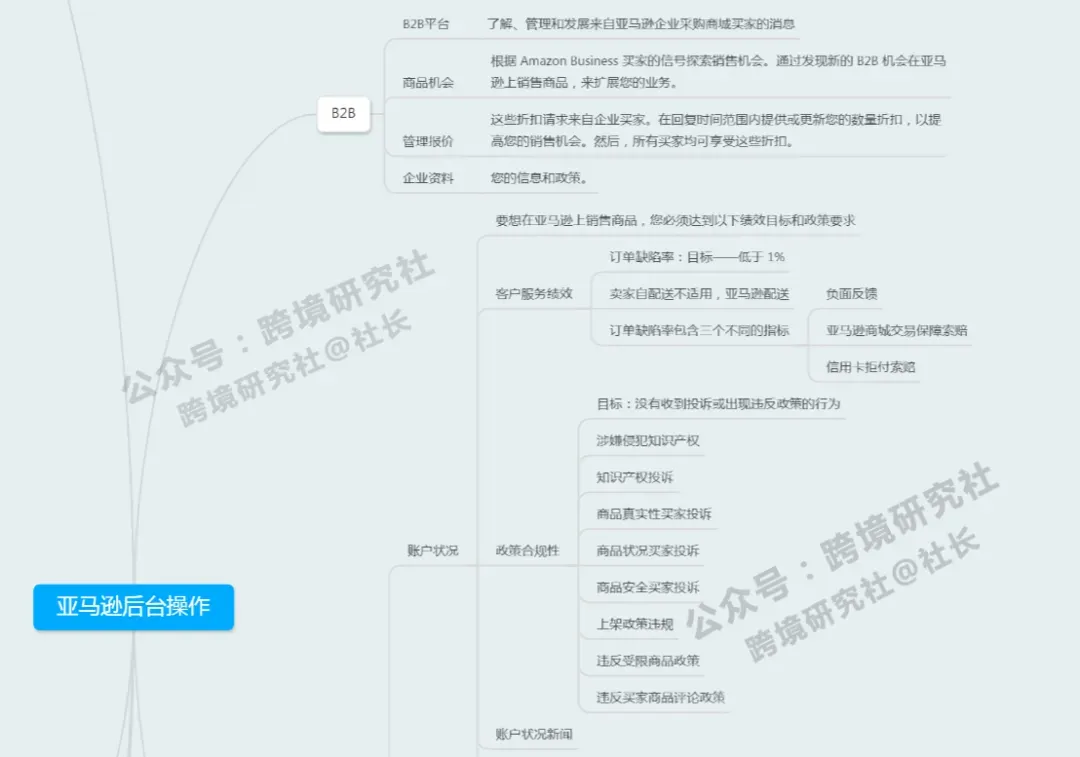The width and height of the screenshot is (1080, 757).
Task: Select the 上架政策违规 node
Action: pos(634,624)
